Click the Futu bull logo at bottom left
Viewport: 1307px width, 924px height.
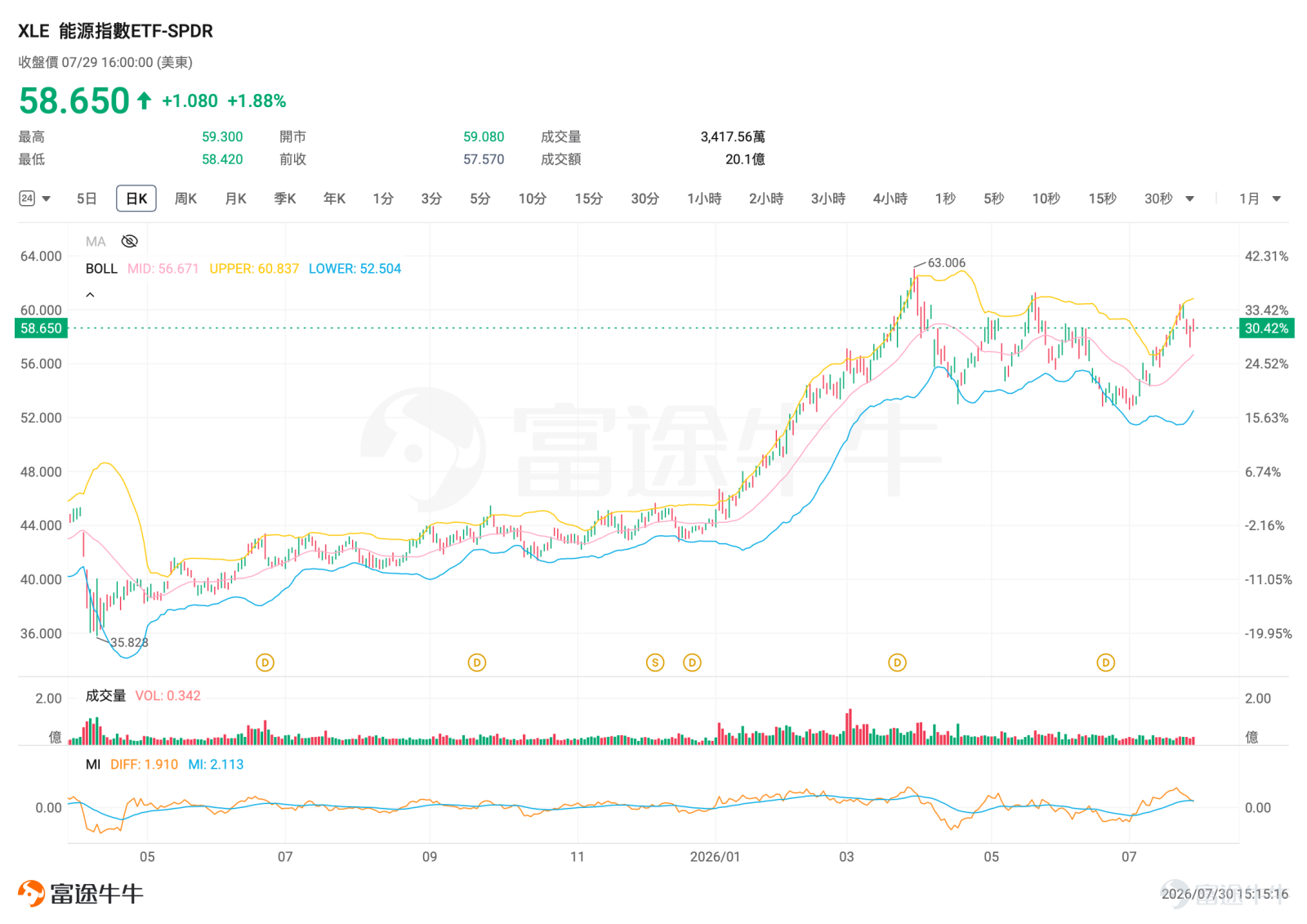(31, 893)
